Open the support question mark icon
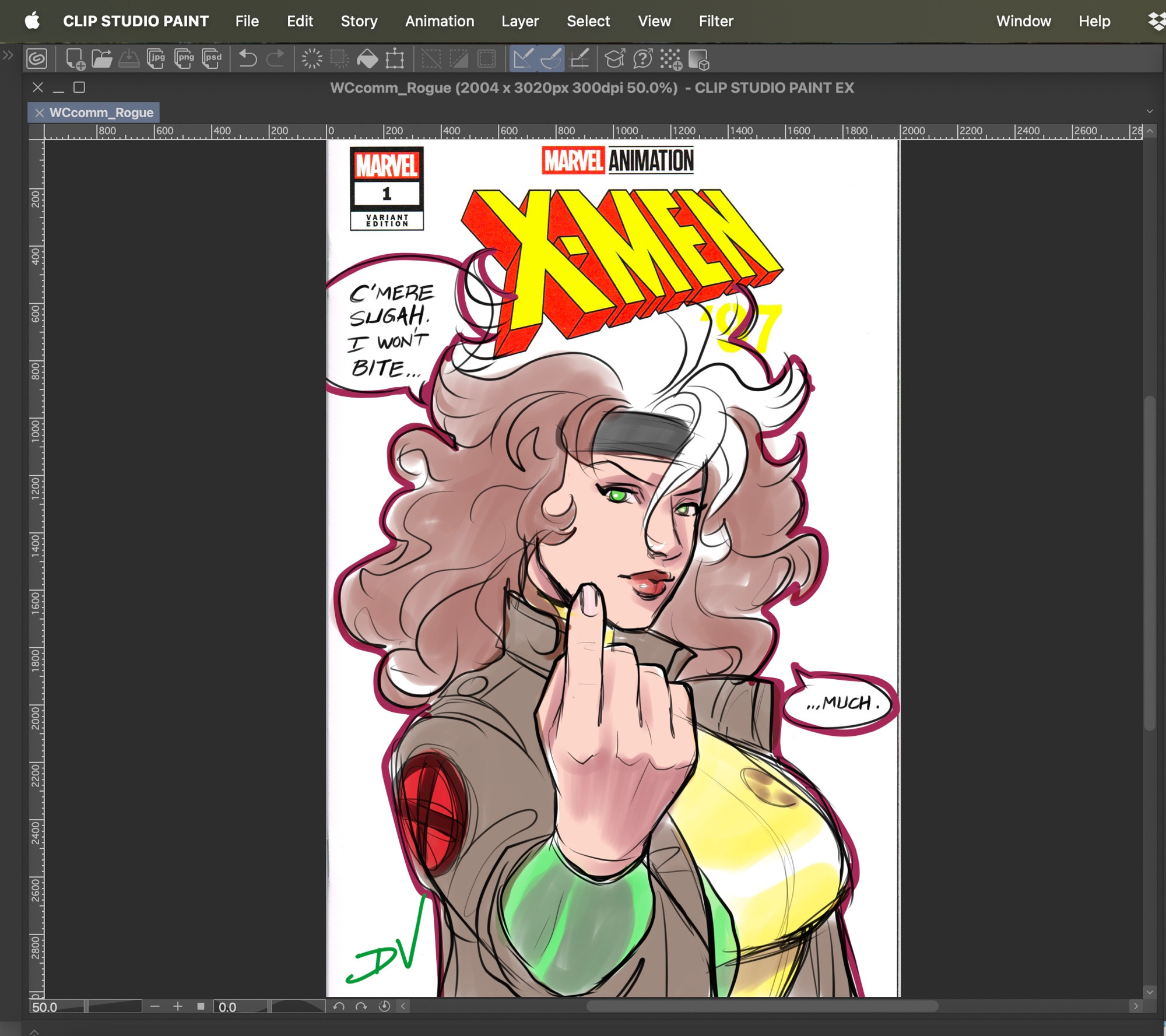 [642, 59]
